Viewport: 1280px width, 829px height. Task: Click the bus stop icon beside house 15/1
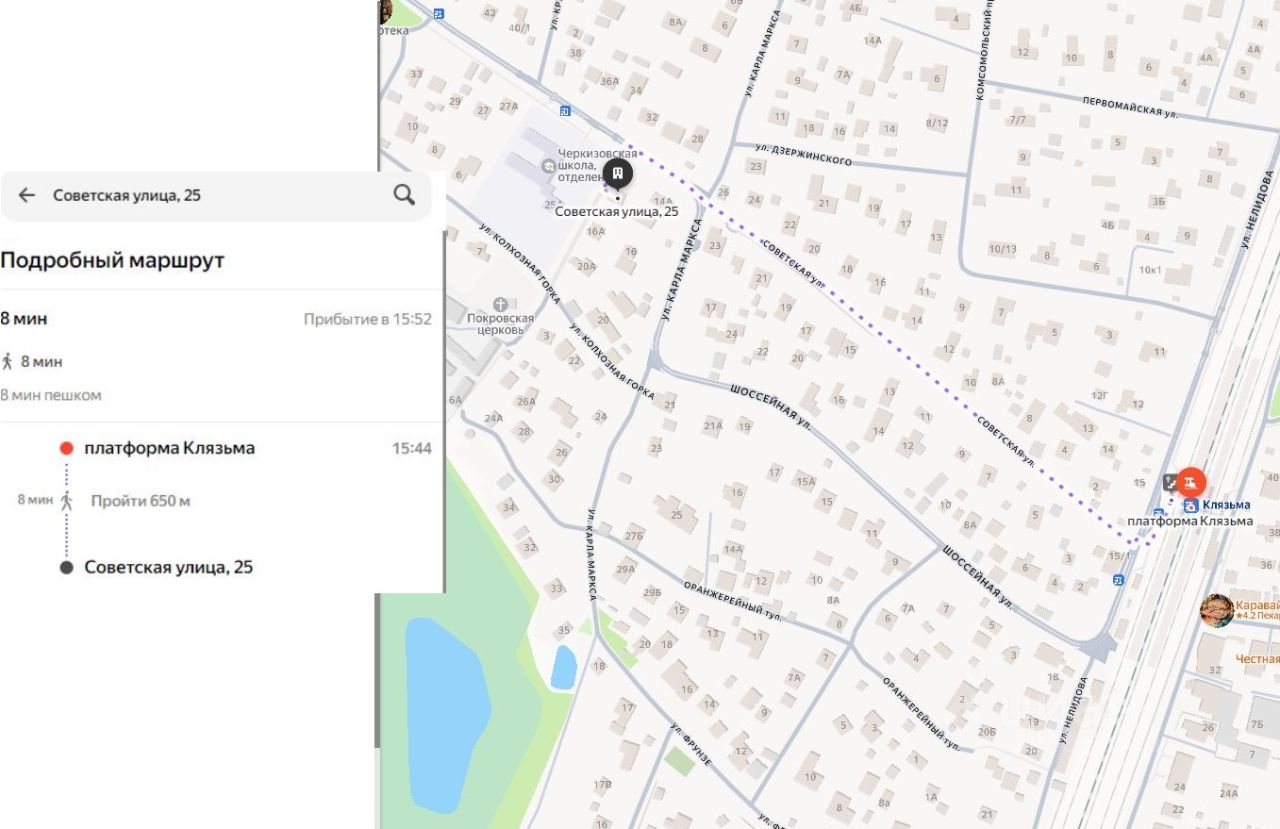(1118, 579)
